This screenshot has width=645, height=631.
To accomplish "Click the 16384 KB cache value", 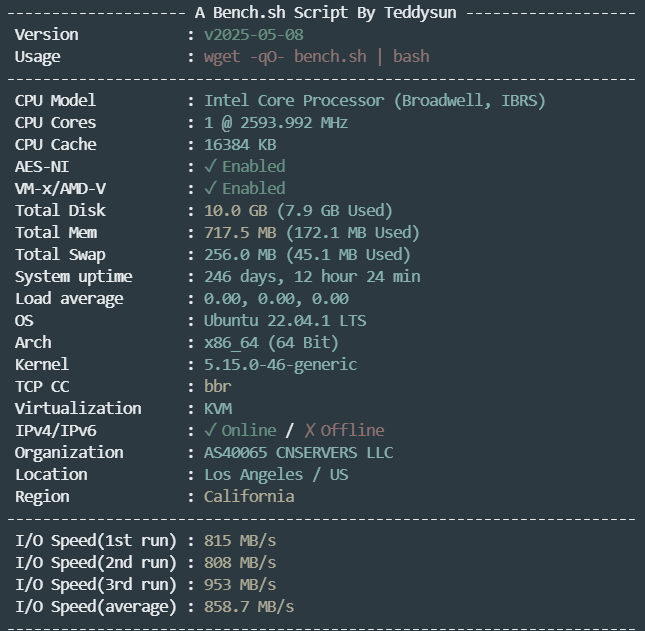I will 240,144.
